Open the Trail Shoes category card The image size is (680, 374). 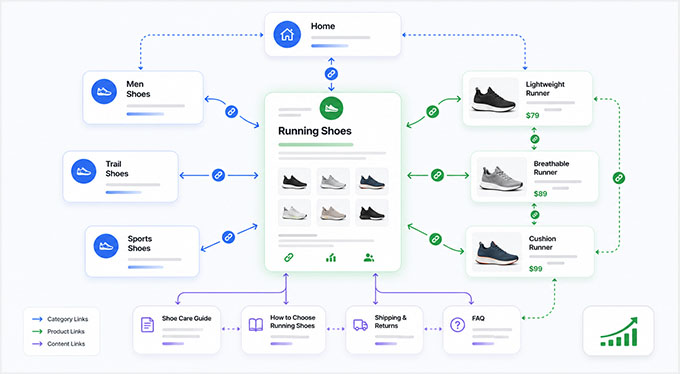pos(121,176)
